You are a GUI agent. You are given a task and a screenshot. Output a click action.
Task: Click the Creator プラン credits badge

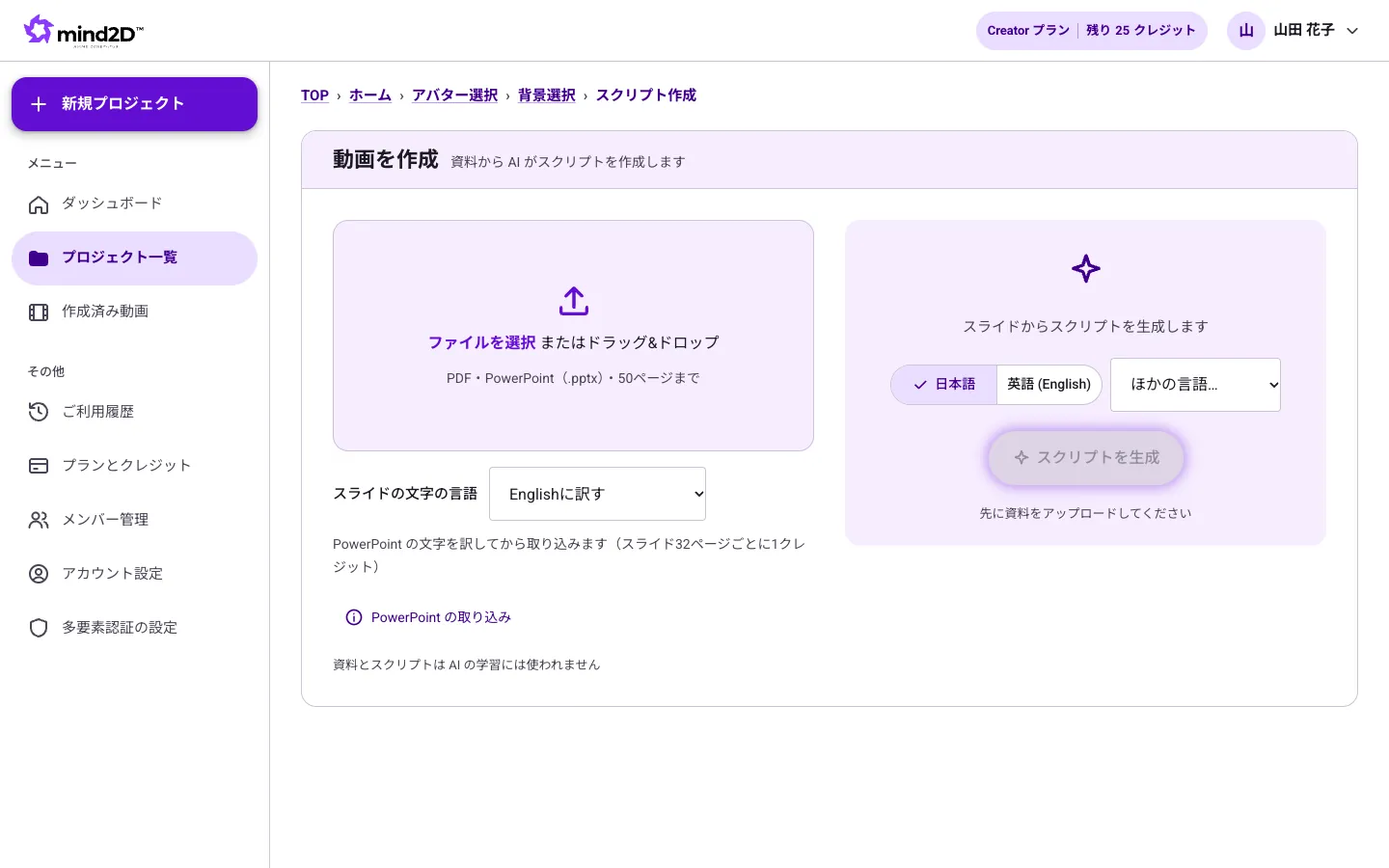click(x=1092, y=31)
